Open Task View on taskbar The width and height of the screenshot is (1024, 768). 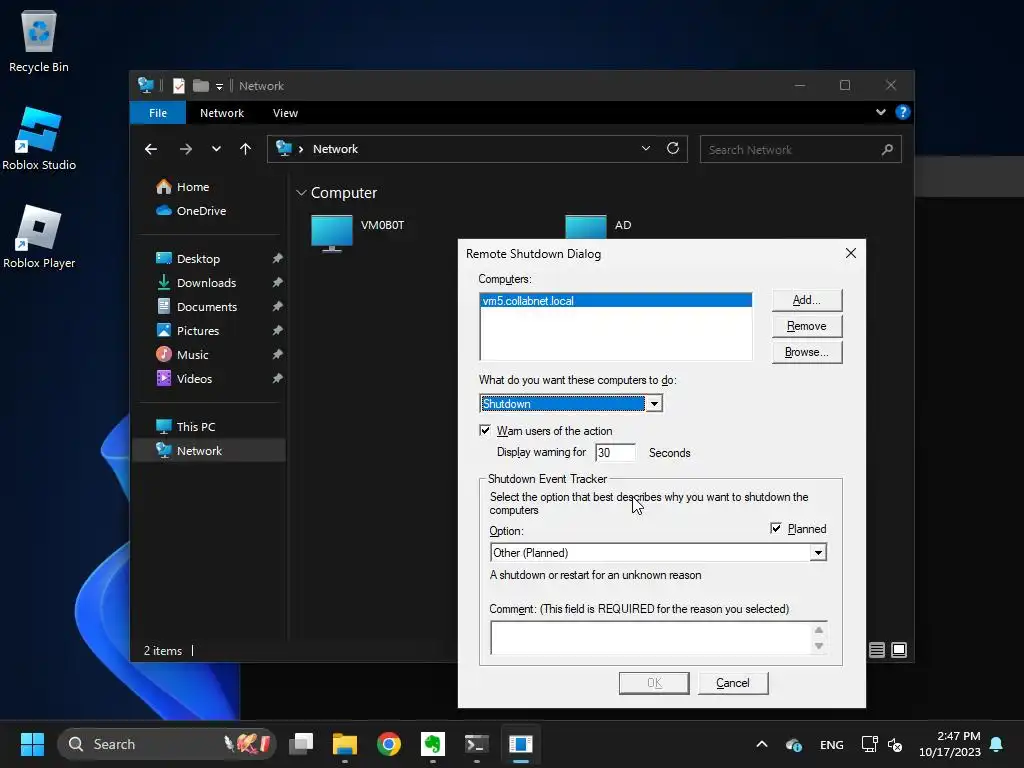tap(301, 744)
